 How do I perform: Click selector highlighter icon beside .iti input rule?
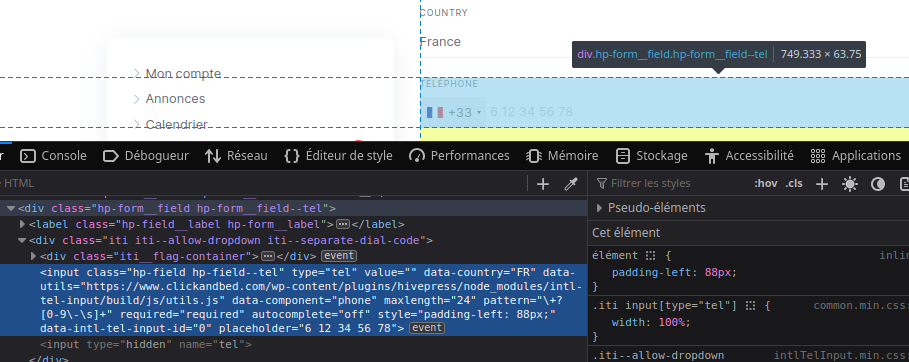point(750,306)
